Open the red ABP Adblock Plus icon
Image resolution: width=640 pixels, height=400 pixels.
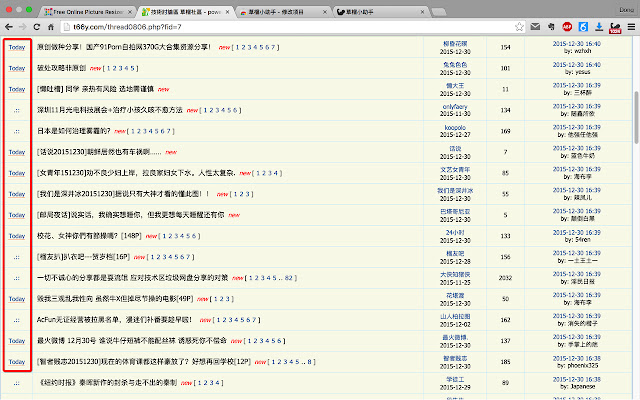pyautogui.click(x=567, y=27)
